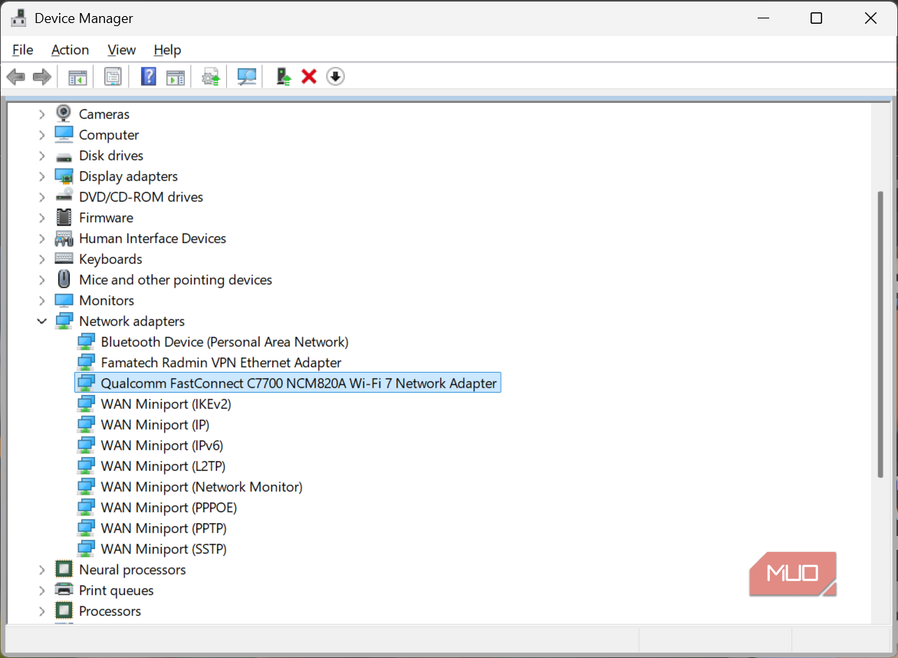Click the Device Manager title bar icon
This screenshot has height=658, width=898.
tap(18, 18)
